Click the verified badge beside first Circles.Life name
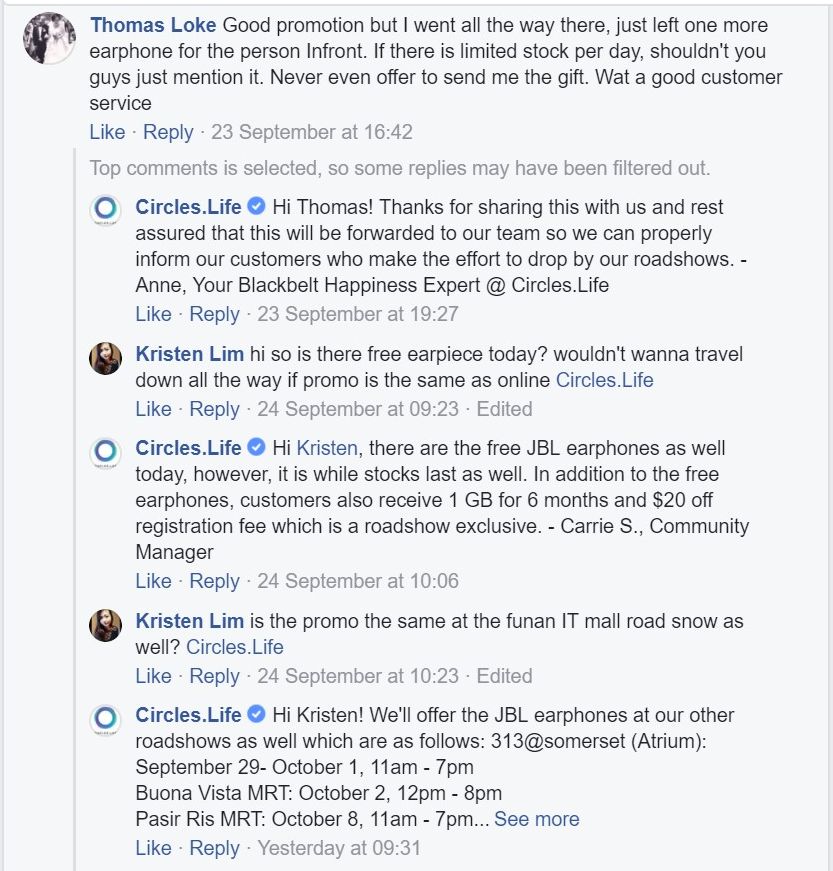 click(256, 206)
